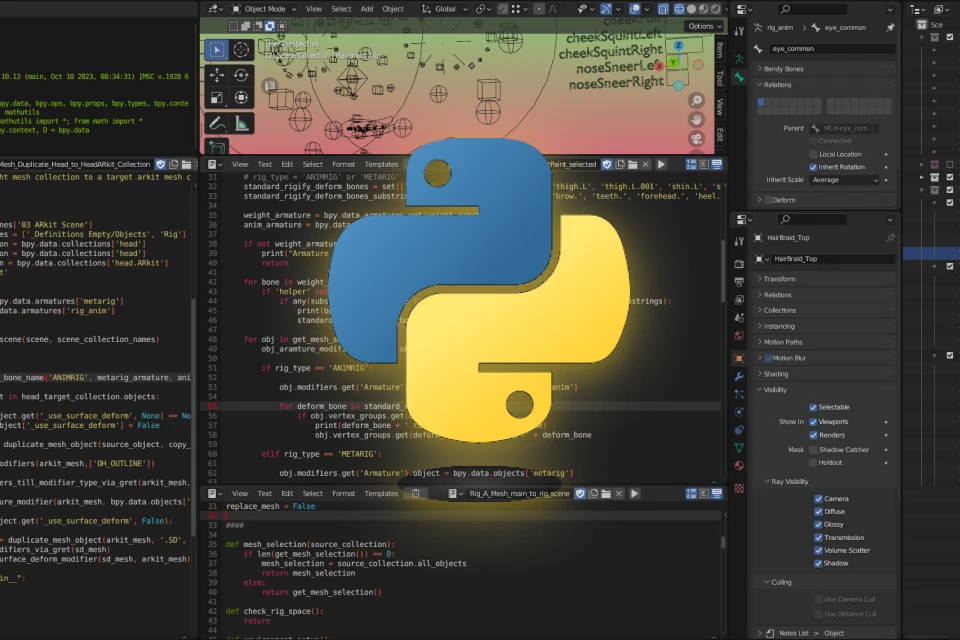Pin the eye_common properties panel
The image size is (960, 640).
pyautogui.click(x=890, y=28)
